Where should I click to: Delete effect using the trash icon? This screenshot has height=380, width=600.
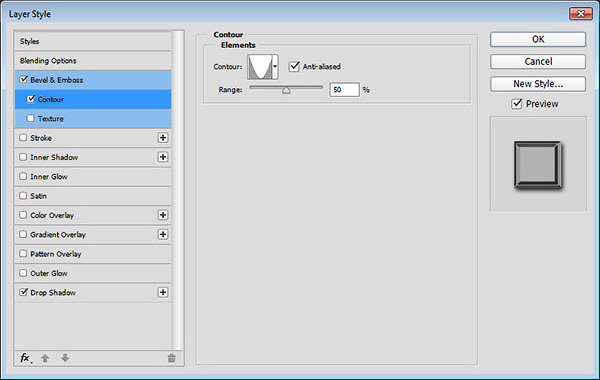pyautogui.click(x=171, y=358)
